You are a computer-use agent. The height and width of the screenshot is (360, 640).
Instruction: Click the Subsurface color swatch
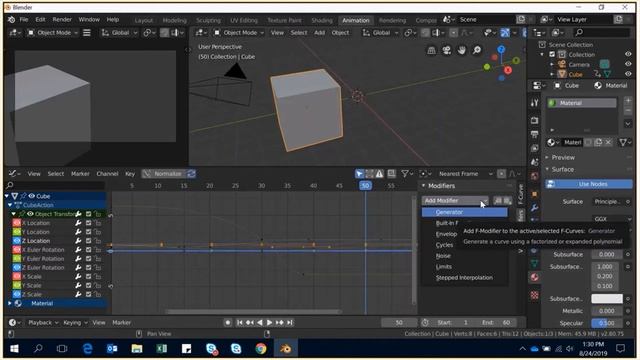(607, 299)
